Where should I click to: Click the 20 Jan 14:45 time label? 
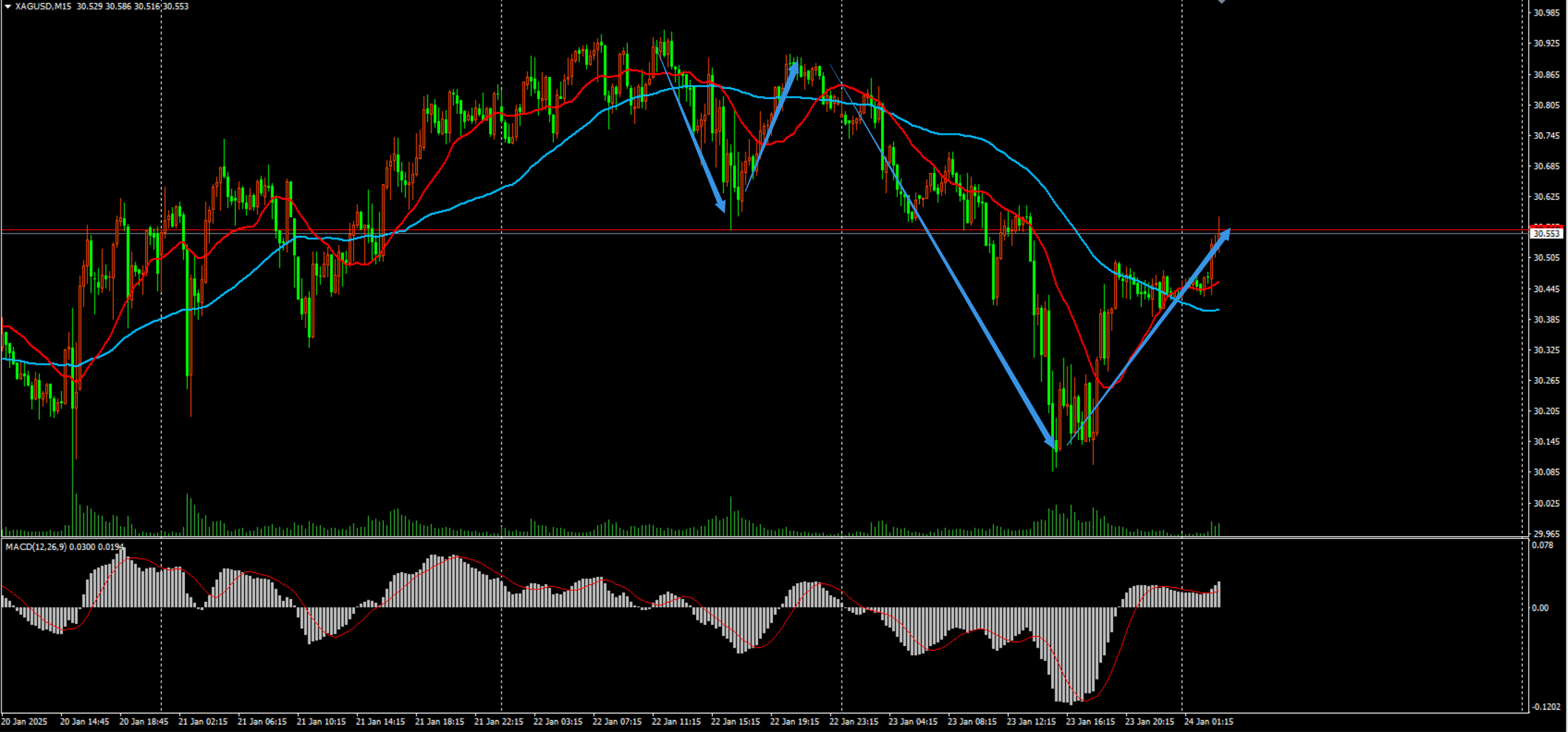click(84, 721)
